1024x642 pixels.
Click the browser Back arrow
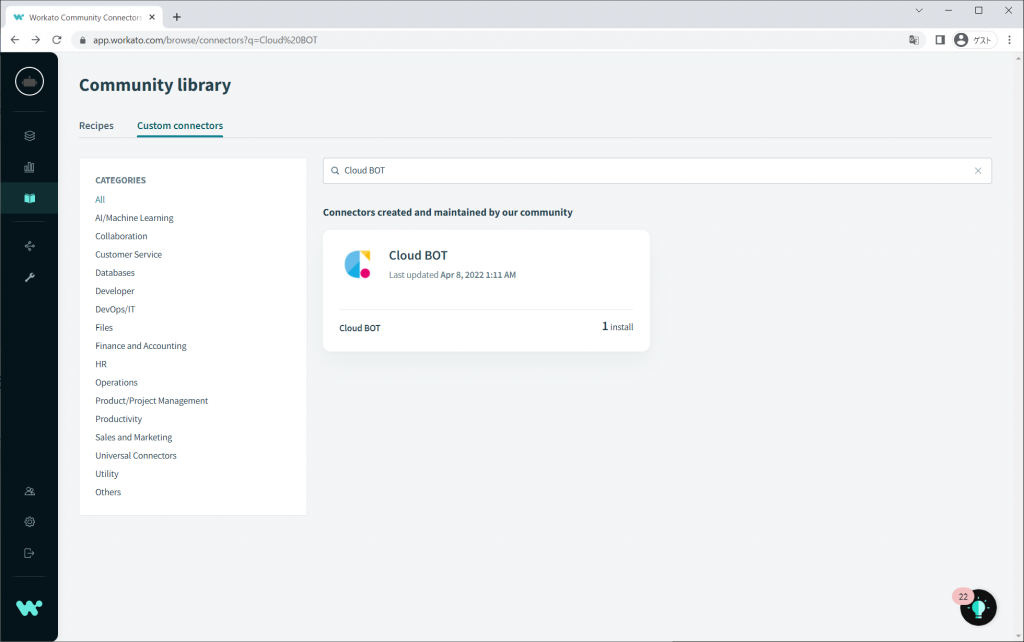tap(15, 40)
